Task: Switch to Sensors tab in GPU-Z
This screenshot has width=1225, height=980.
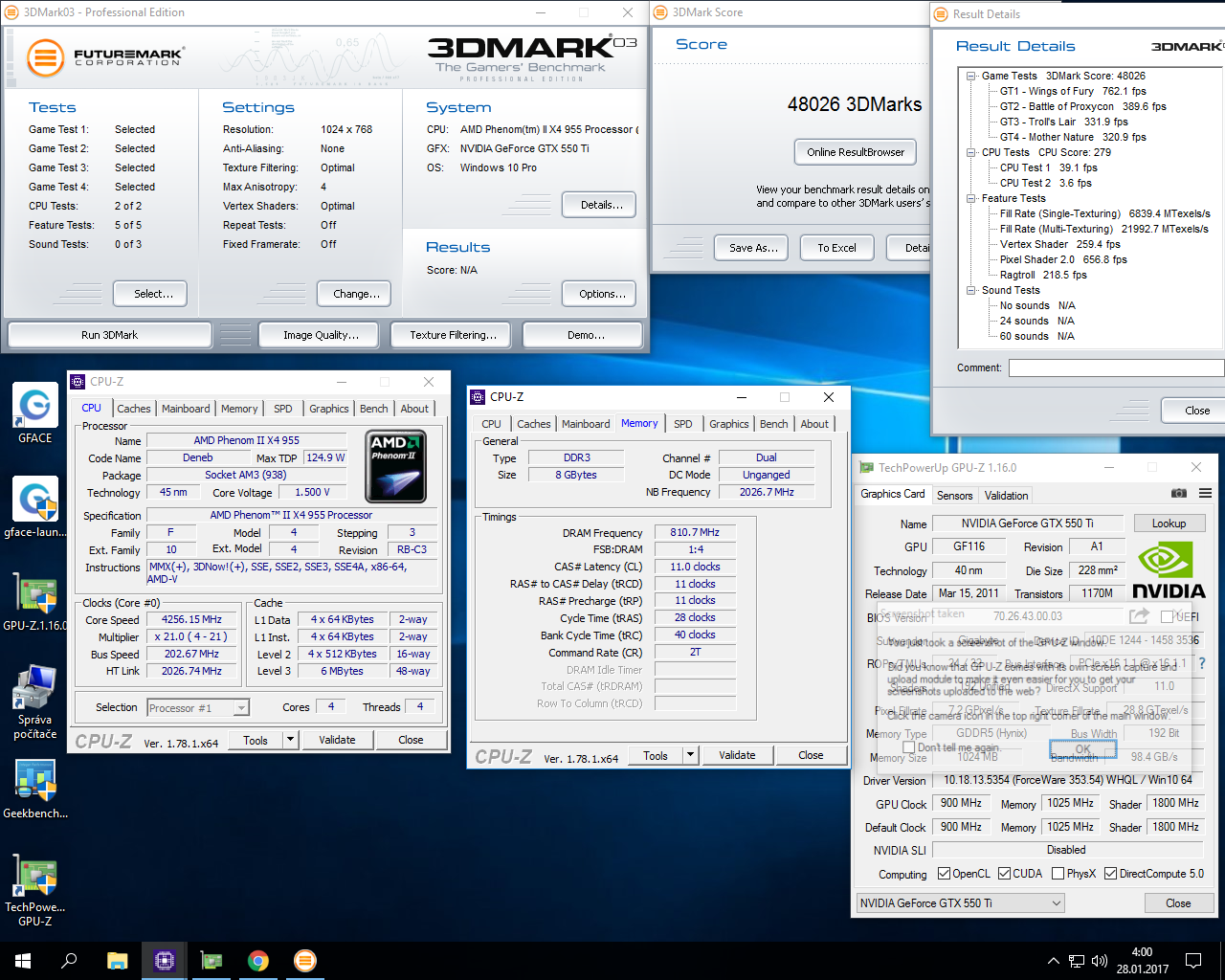Action: click(954, 496)
